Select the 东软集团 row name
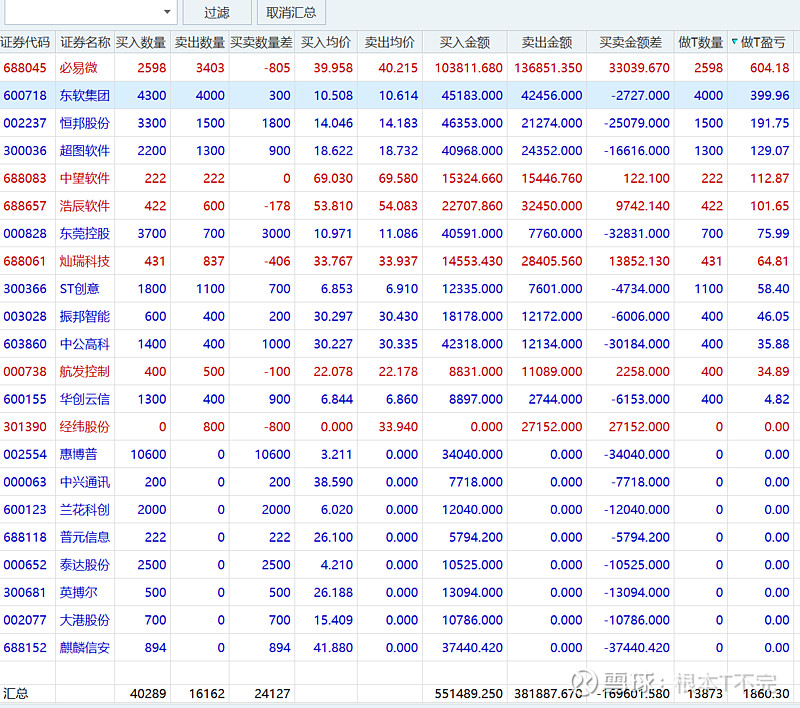 point(85,95)
